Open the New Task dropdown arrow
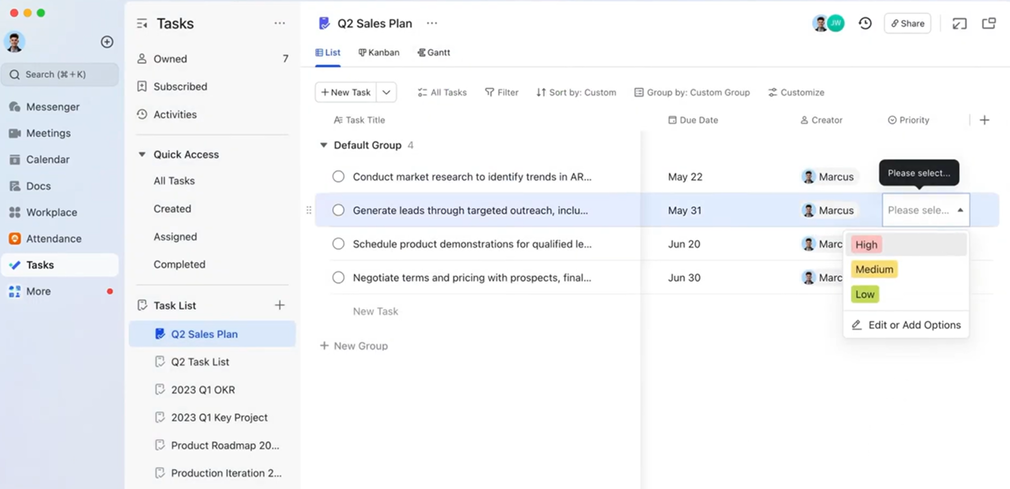1010x489 pixels. (x=386, y=92)
